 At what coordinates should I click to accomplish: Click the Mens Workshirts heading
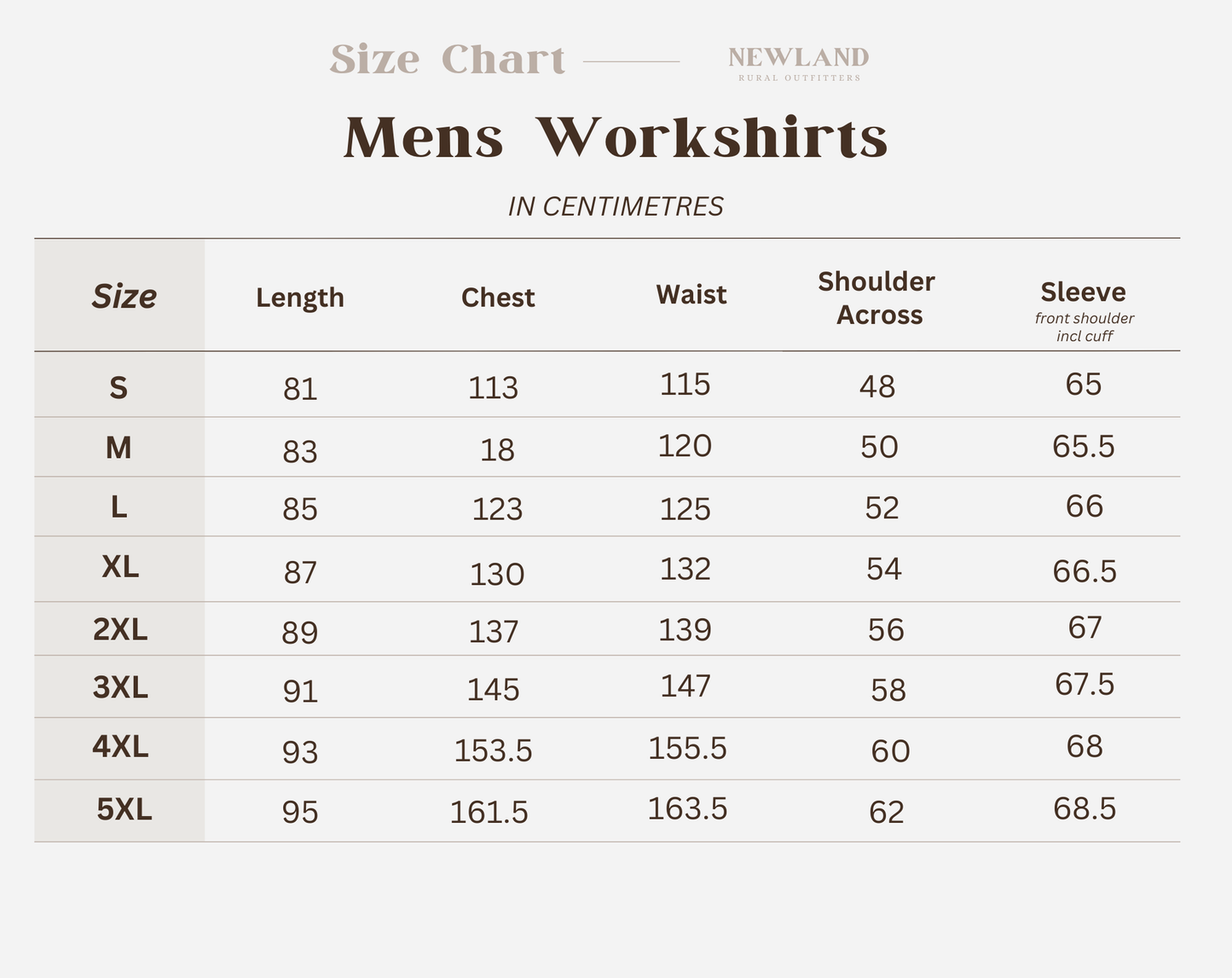coord(616,137)
